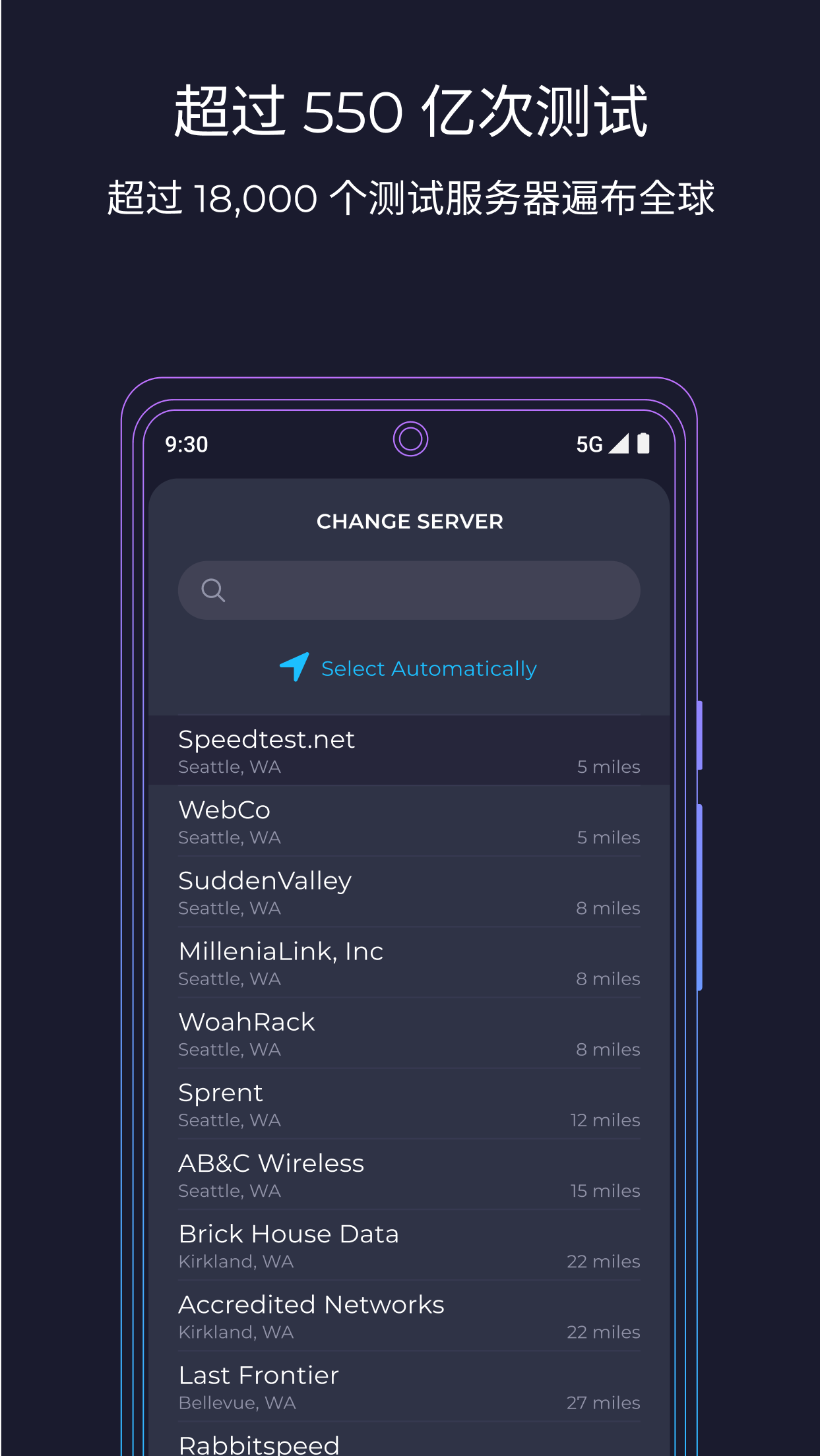Tap the magnifying glass search icon

click(x=213, y=590)
